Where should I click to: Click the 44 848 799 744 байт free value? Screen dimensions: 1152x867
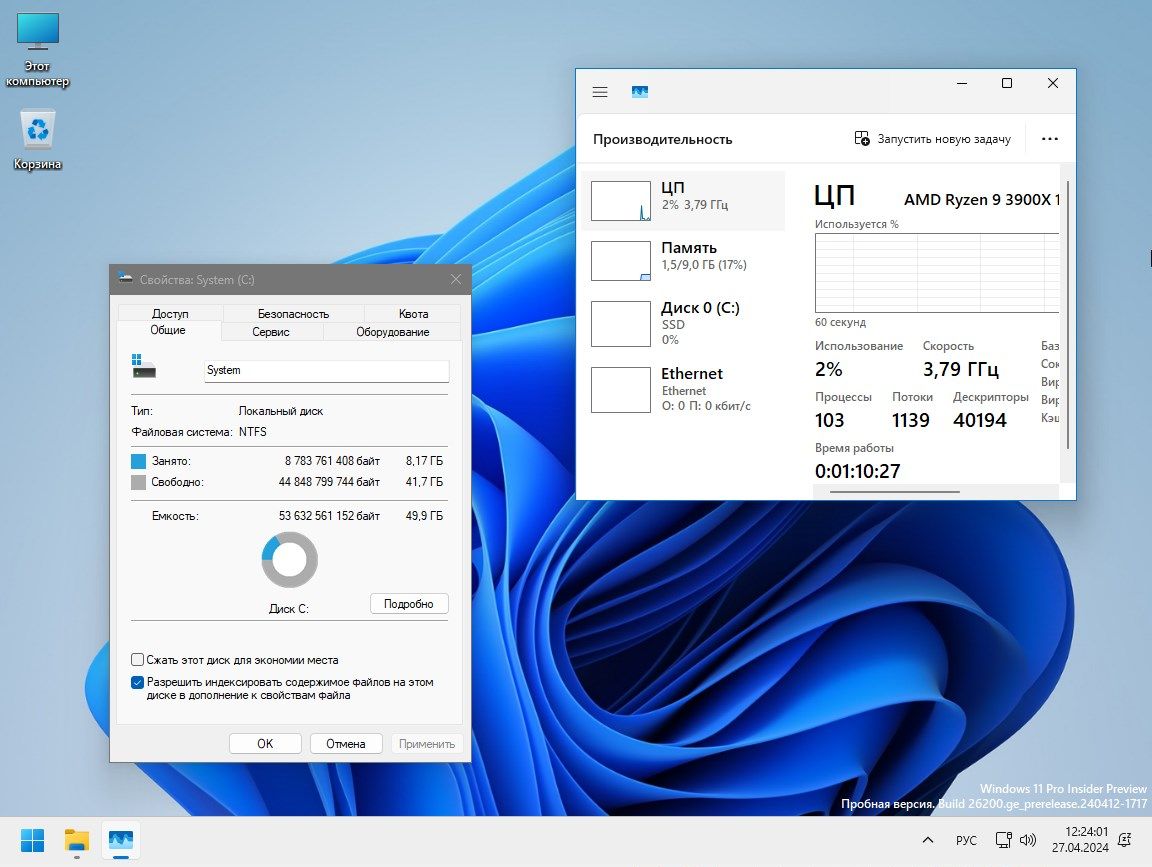(x=329, y=482)
